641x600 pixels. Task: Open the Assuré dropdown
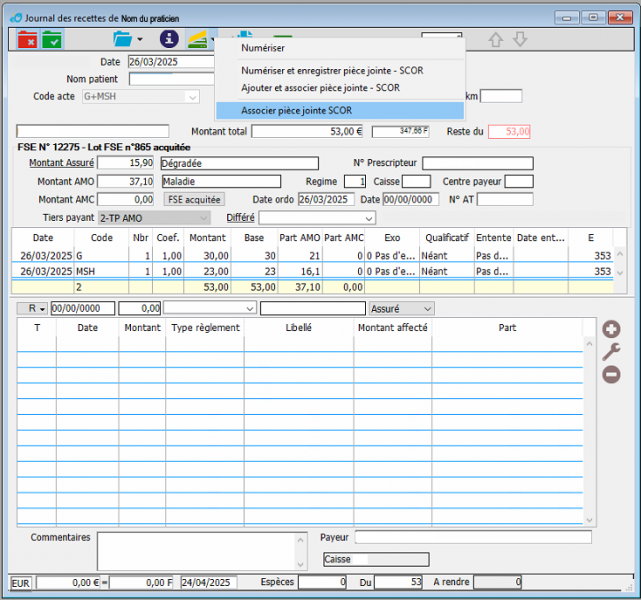coord(401,309)
